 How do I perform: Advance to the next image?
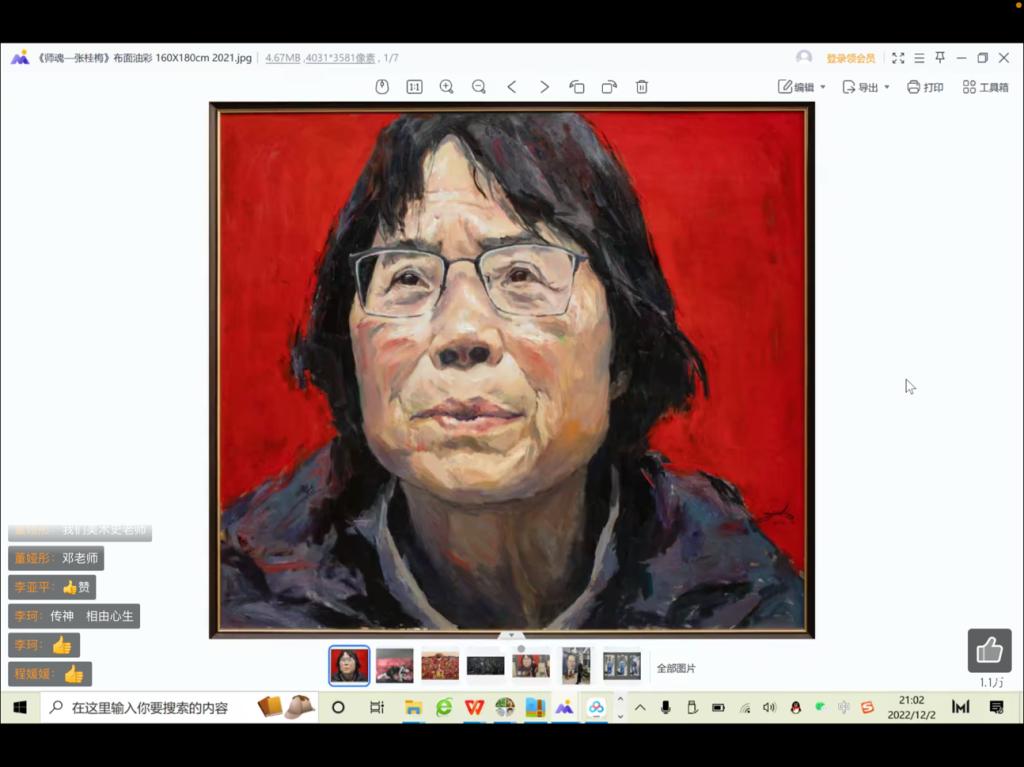(x=544, y=87)
